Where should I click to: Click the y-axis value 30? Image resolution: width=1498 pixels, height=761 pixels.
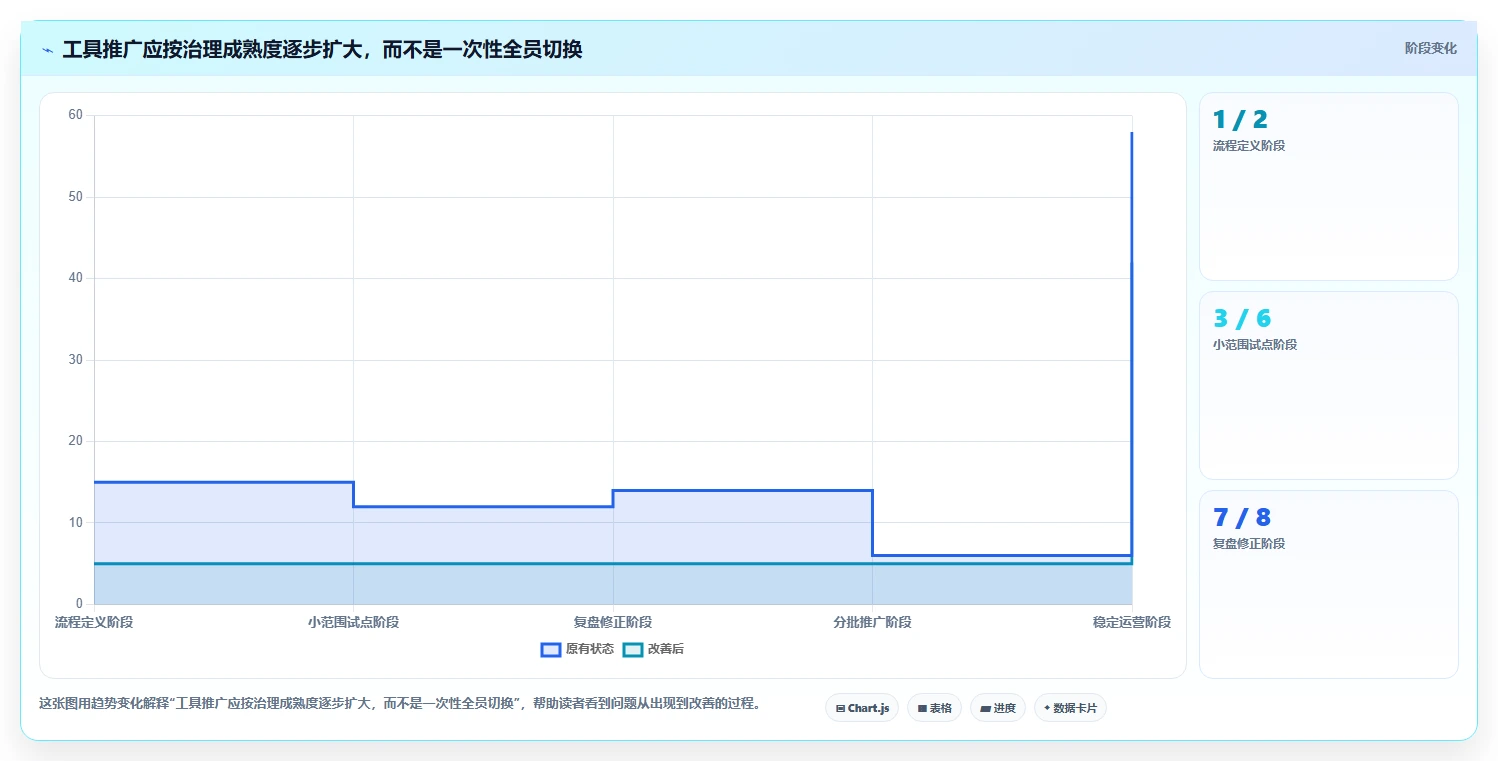(x=75, y=360)
